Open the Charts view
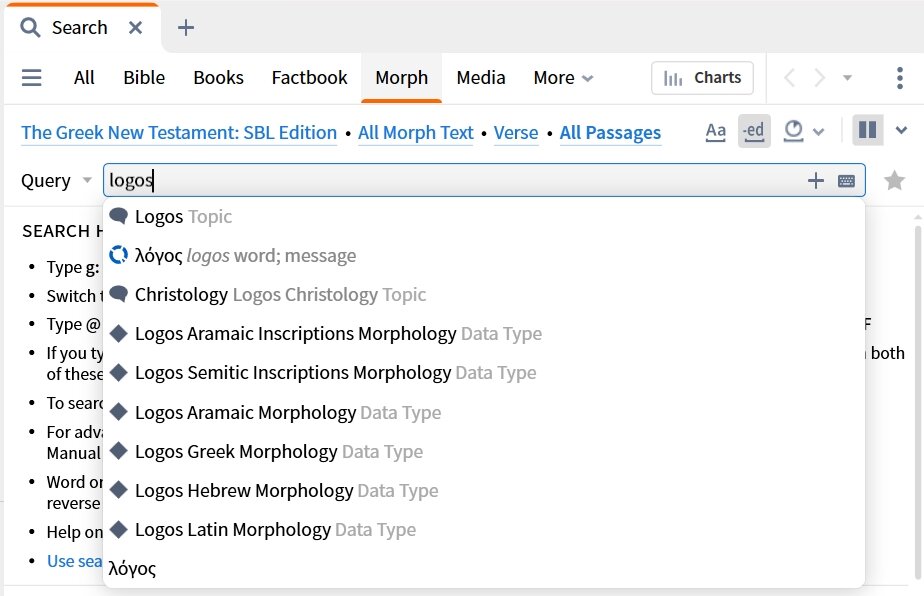 702,78
